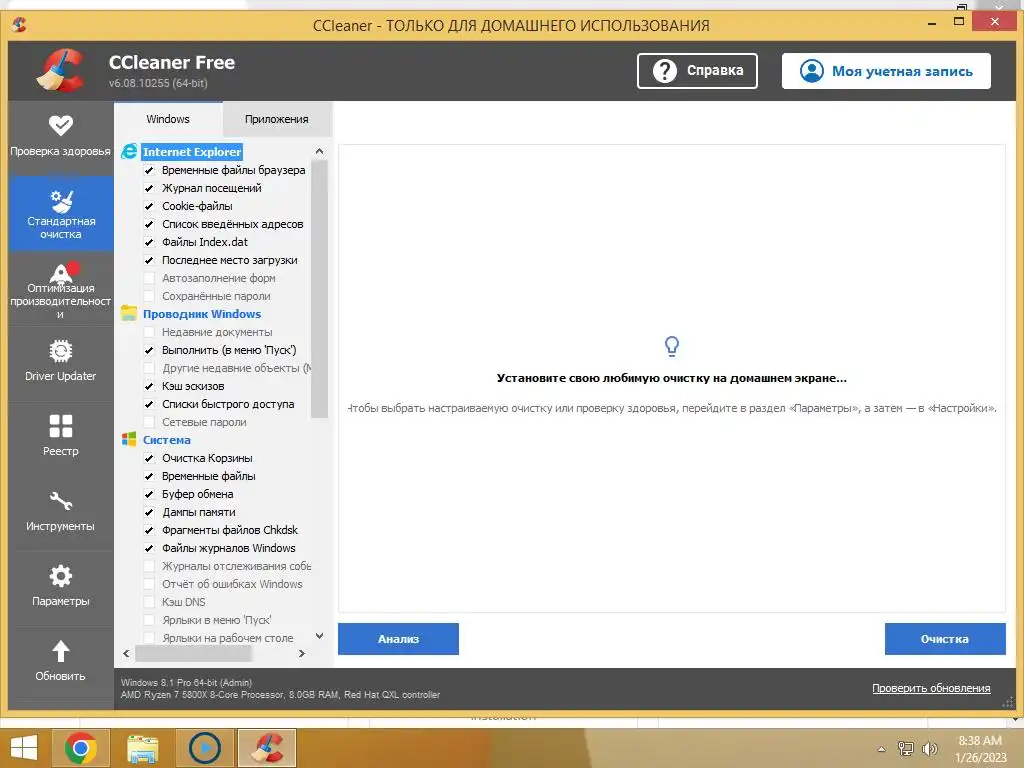Open Оптимизация производительности rocket icon
Image resolution: width=1024 pixels, height=768 pixels.
tap(63, 272)
